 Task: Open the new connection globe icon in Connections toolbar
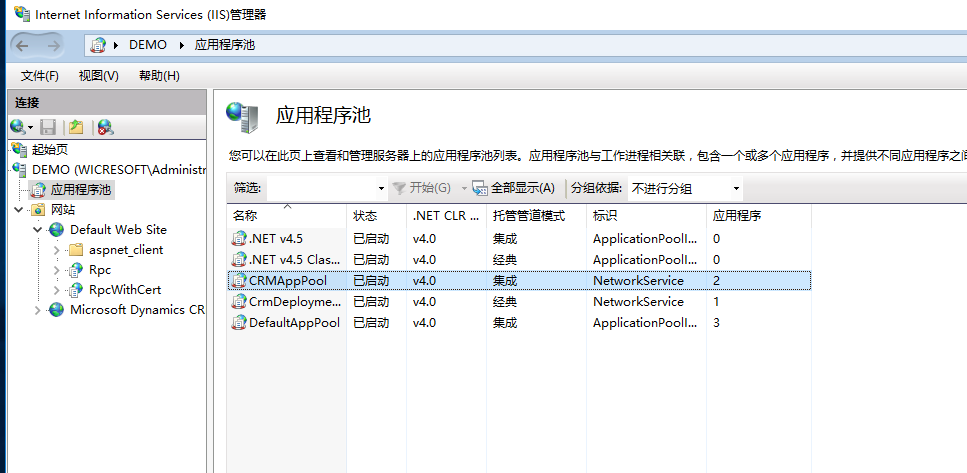pos(17,128)
